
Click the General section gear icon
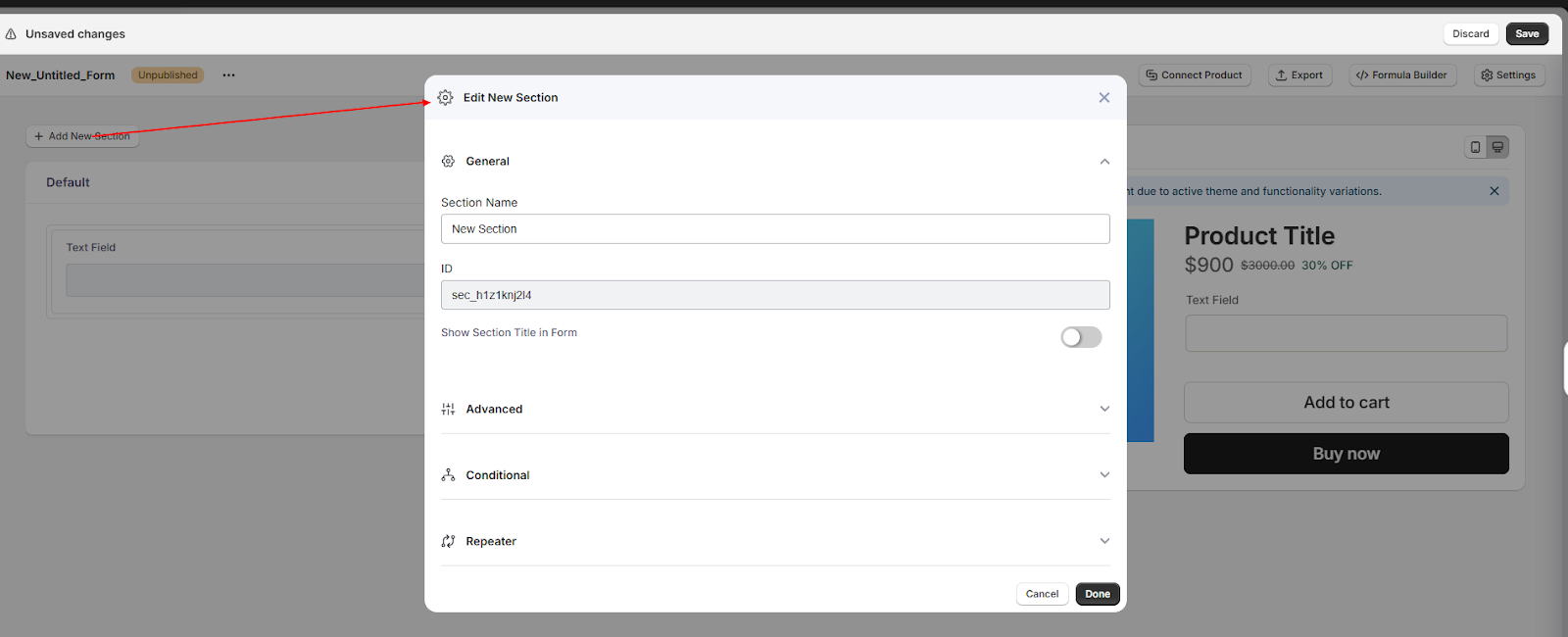(x=448, y=162)
